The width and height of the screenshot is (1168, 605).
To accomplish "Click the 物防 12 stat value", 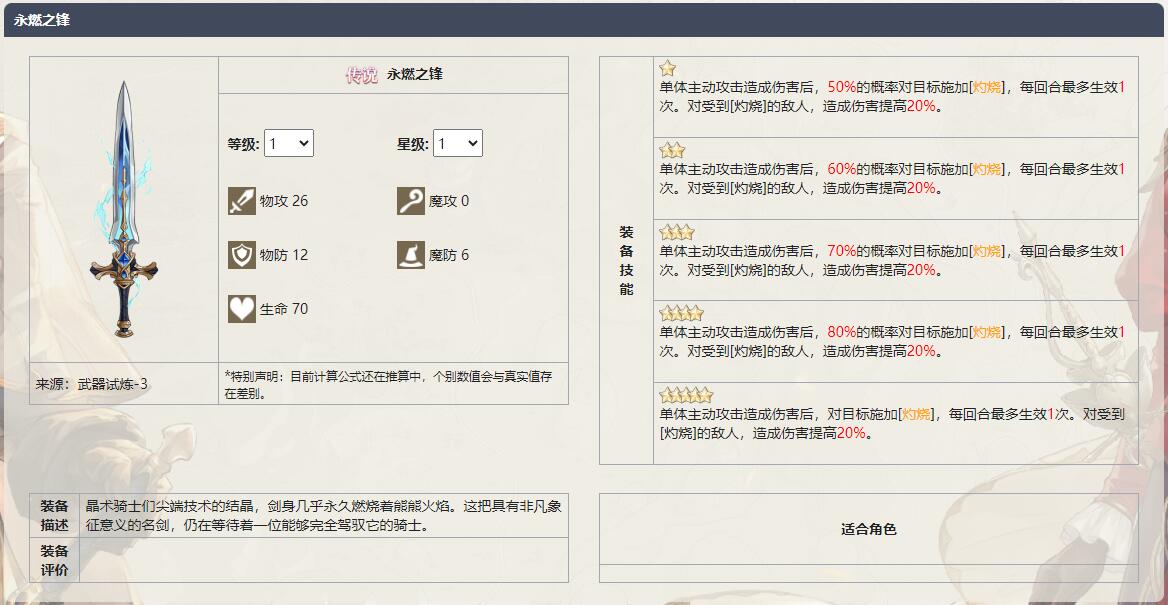I will pyautogui.click(x=284, y=255).
